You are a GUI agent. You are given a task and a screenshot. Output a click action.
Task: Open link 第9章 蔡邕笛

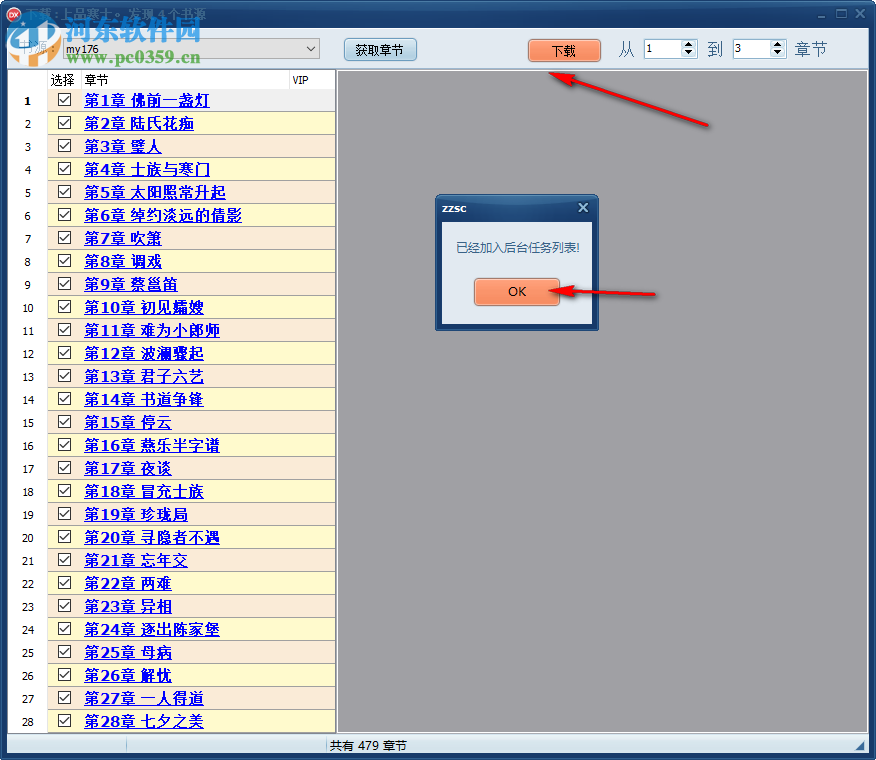tap(131, 284)
